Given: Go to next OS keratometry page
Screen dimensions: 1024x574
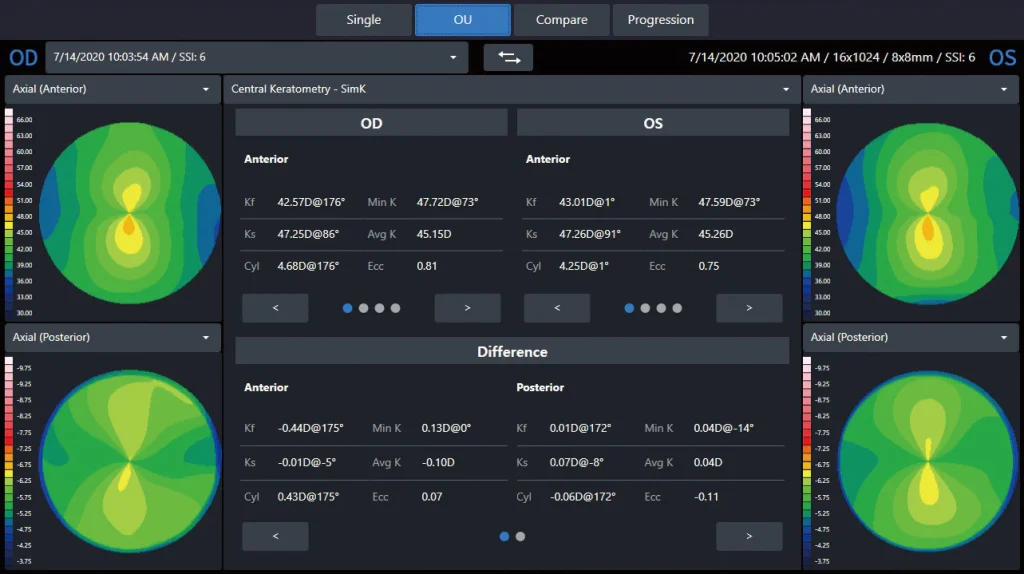Looking at the screenshot, I should click(749, 308).
